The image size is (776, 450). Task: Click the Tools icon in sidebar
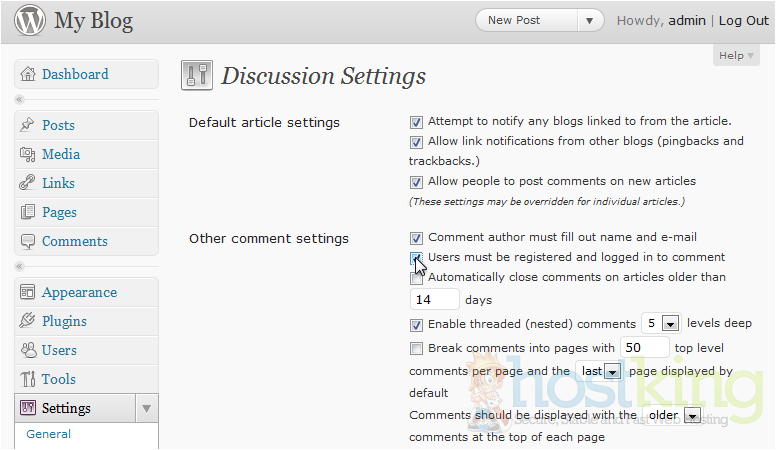pos(28,379)
